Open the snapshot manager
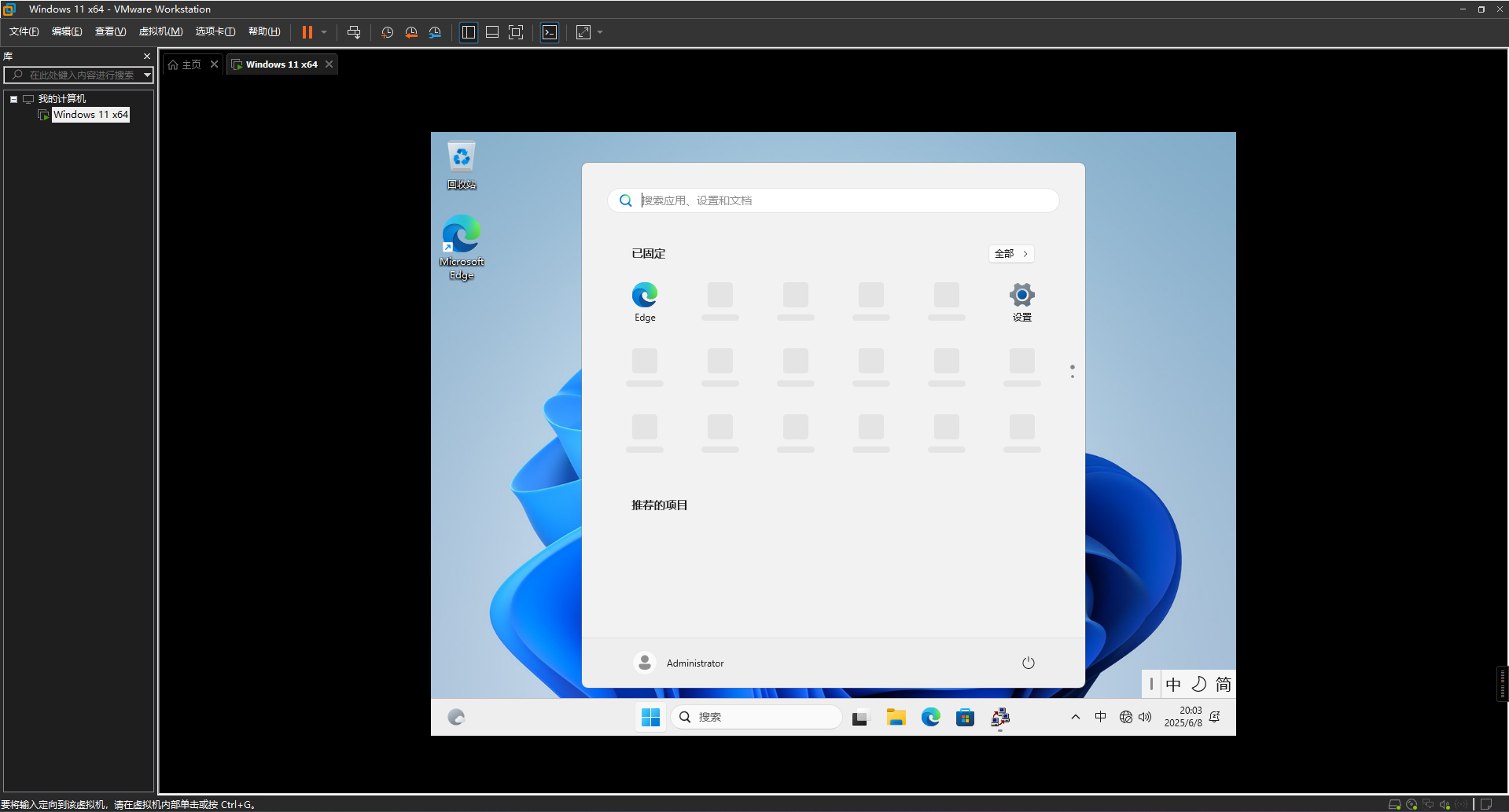 [x=435, y=32]
